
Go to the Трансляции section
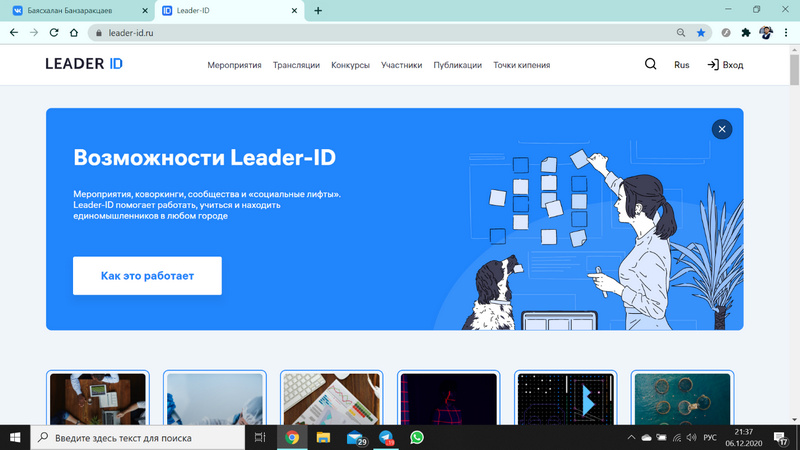pyautogui.click(x=296, y=65)
